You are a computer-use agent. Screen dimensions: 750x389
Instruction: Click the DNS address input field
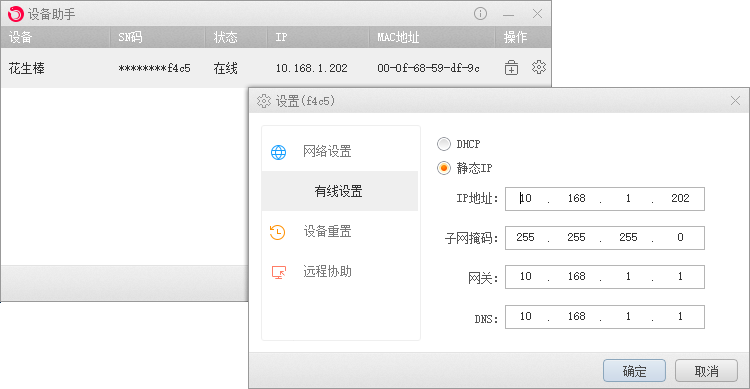tap(605, 317)
